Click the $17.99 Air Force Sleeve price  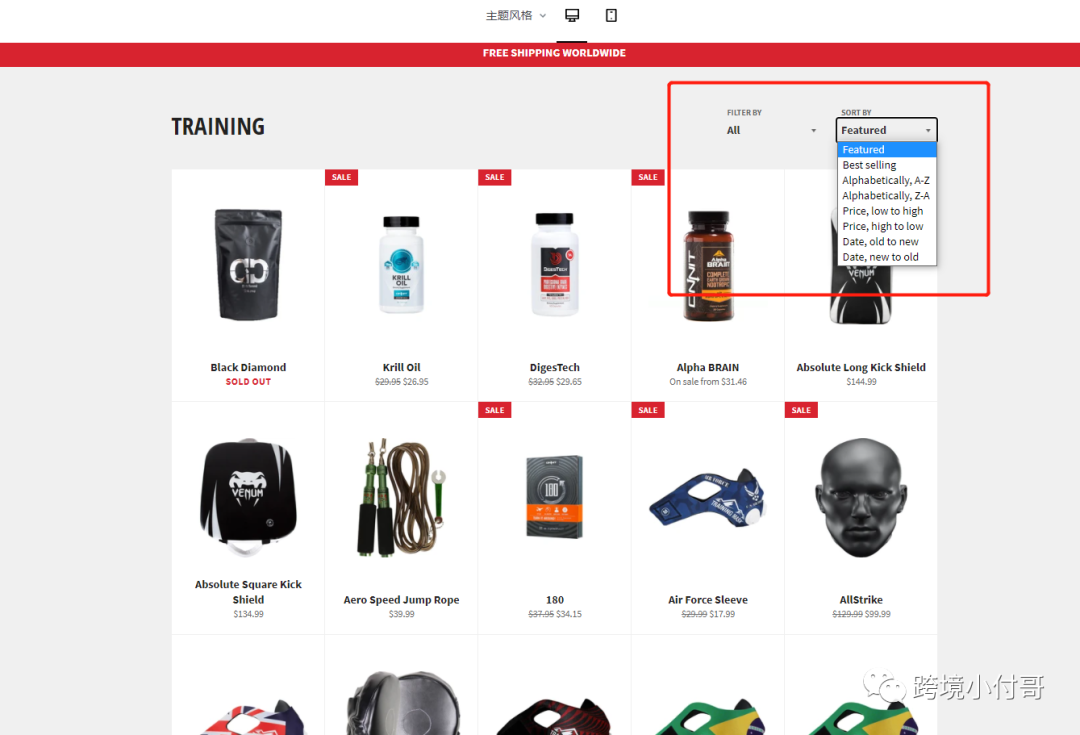(x=723, y=614)
